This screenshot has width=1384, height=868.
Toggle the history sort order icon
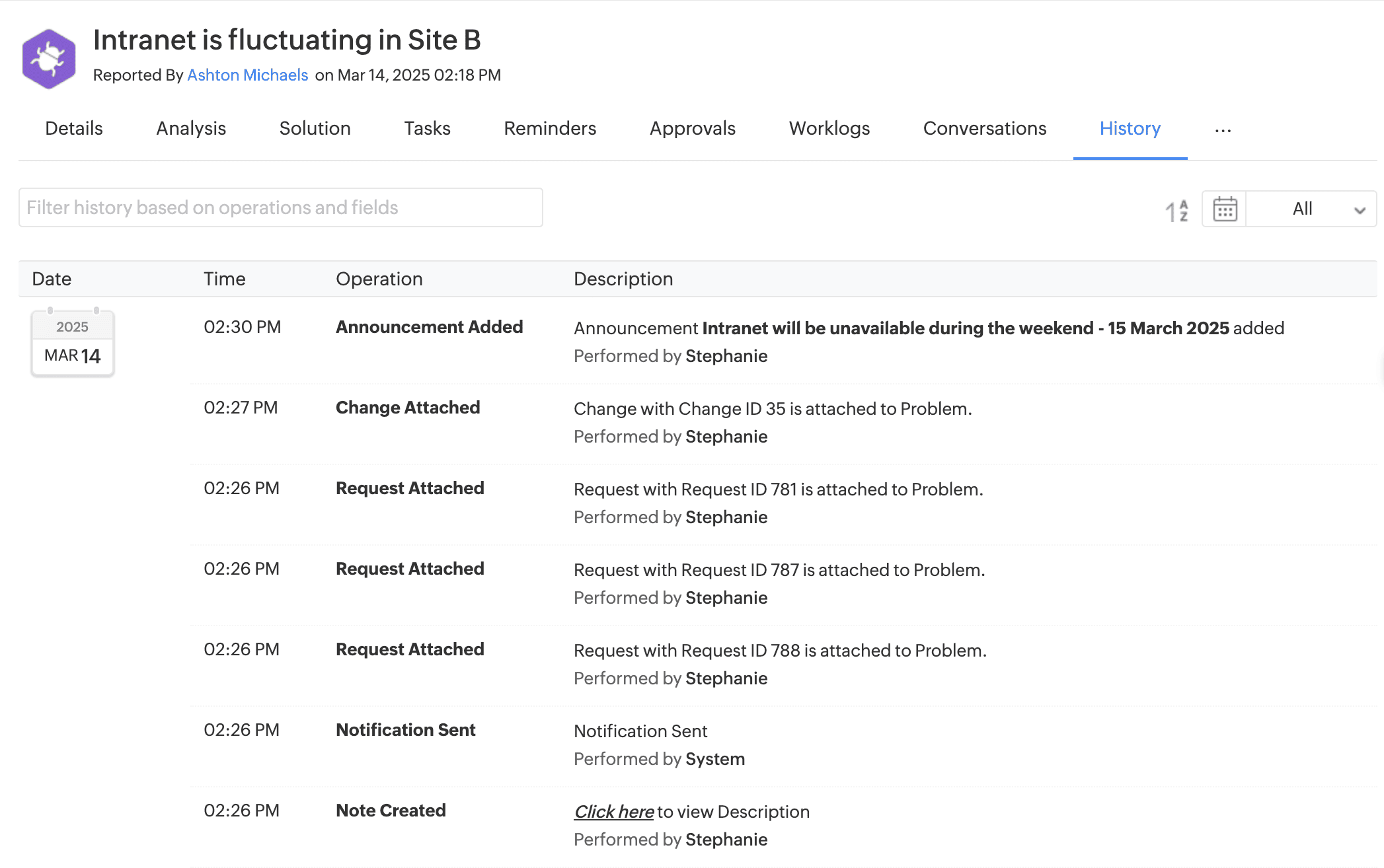[1176, 210]
